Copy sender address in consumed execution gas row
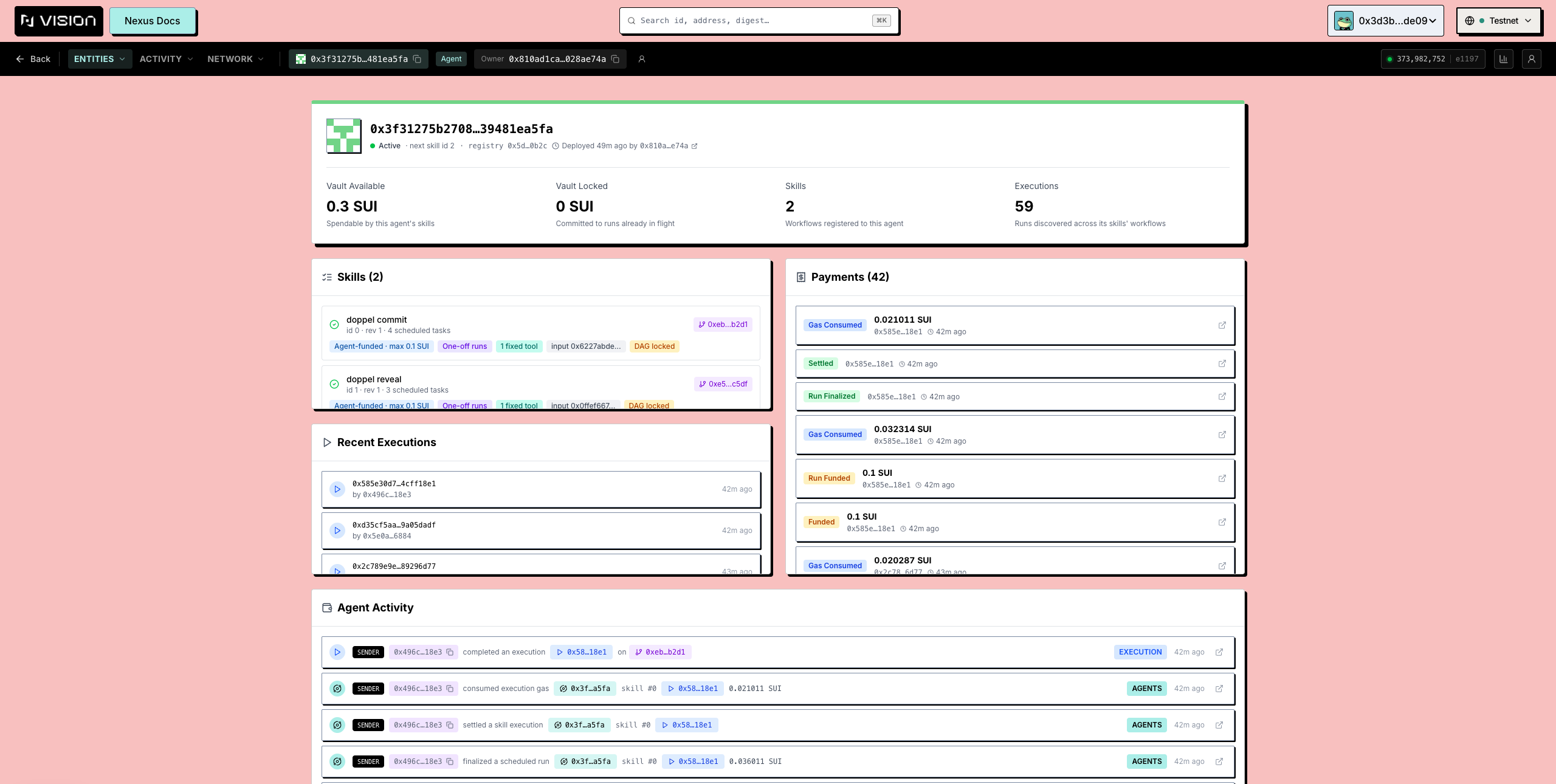 coord(450,689)
